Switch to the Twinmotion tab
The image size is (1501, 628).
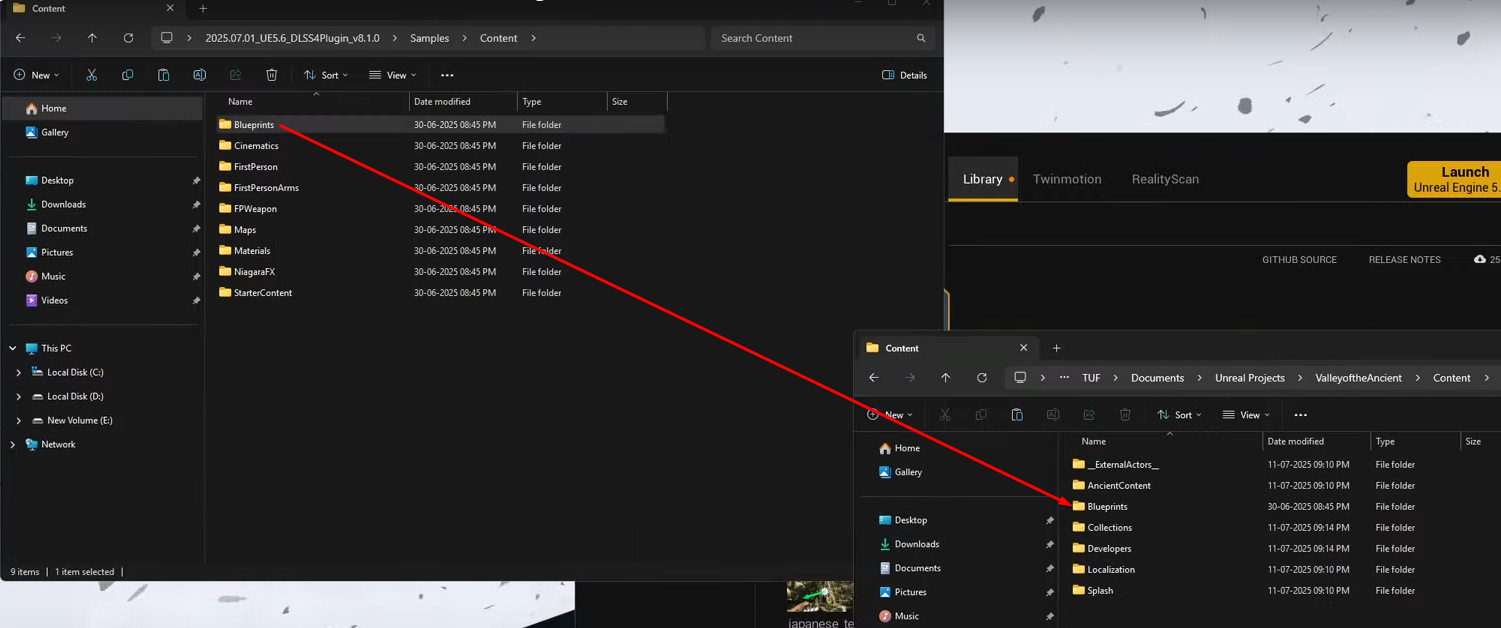click(1066, 179)
